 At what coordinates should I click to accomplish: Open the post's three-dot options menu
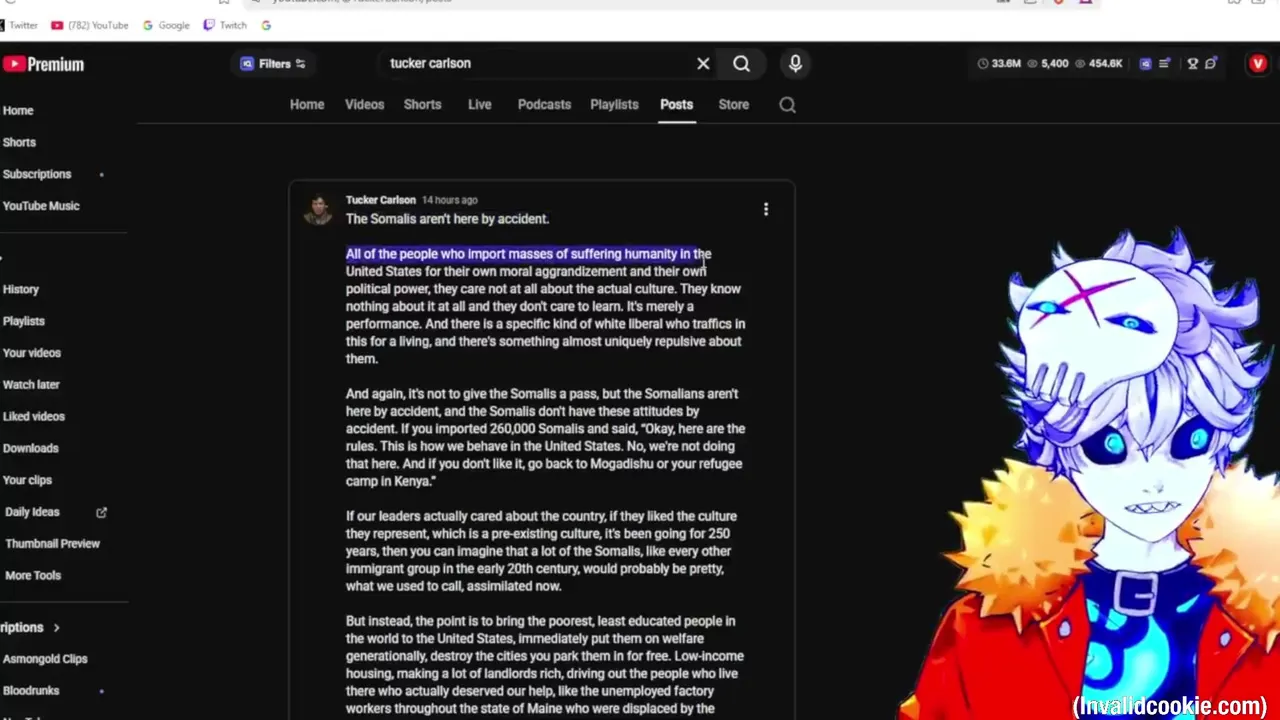(766, 209)
